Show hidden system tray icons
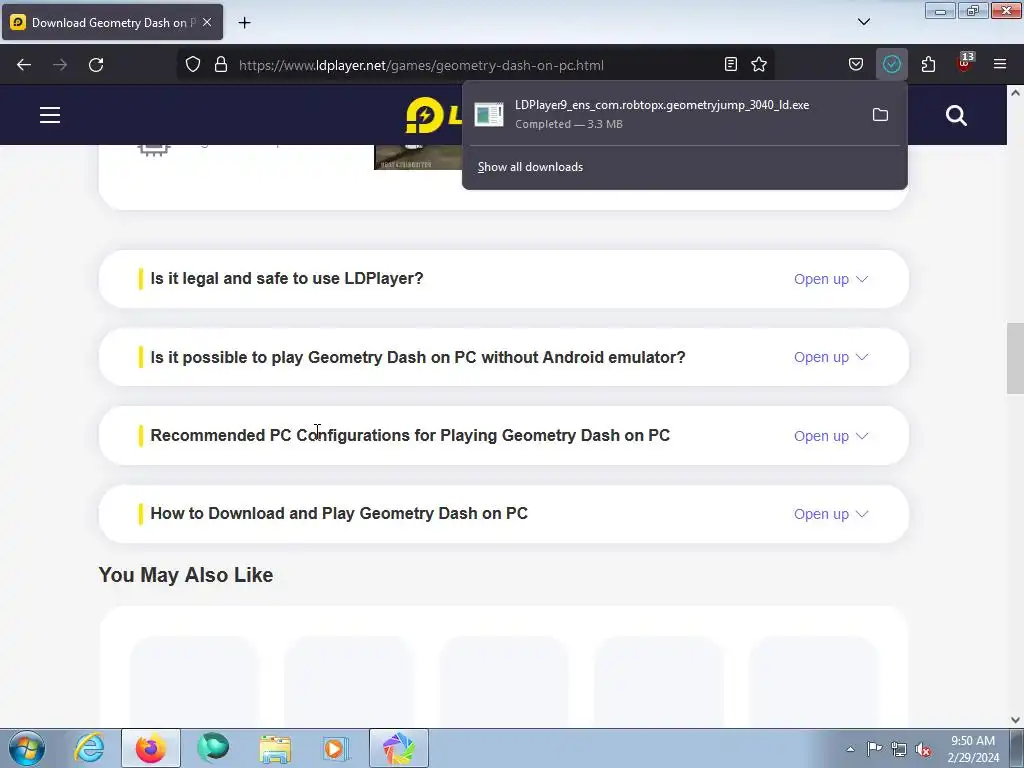The image size is (1024, 768). [850, 749]
